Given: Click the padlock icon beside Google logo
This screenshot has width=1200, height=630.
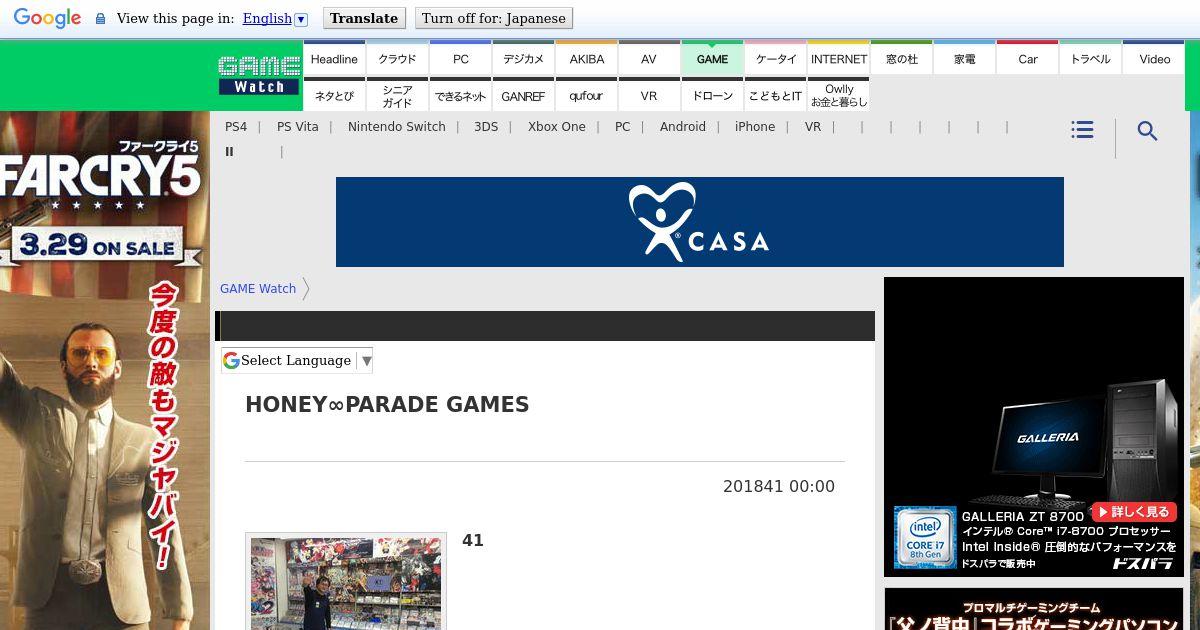Looking at the screenshot, I should click(100, 19).
